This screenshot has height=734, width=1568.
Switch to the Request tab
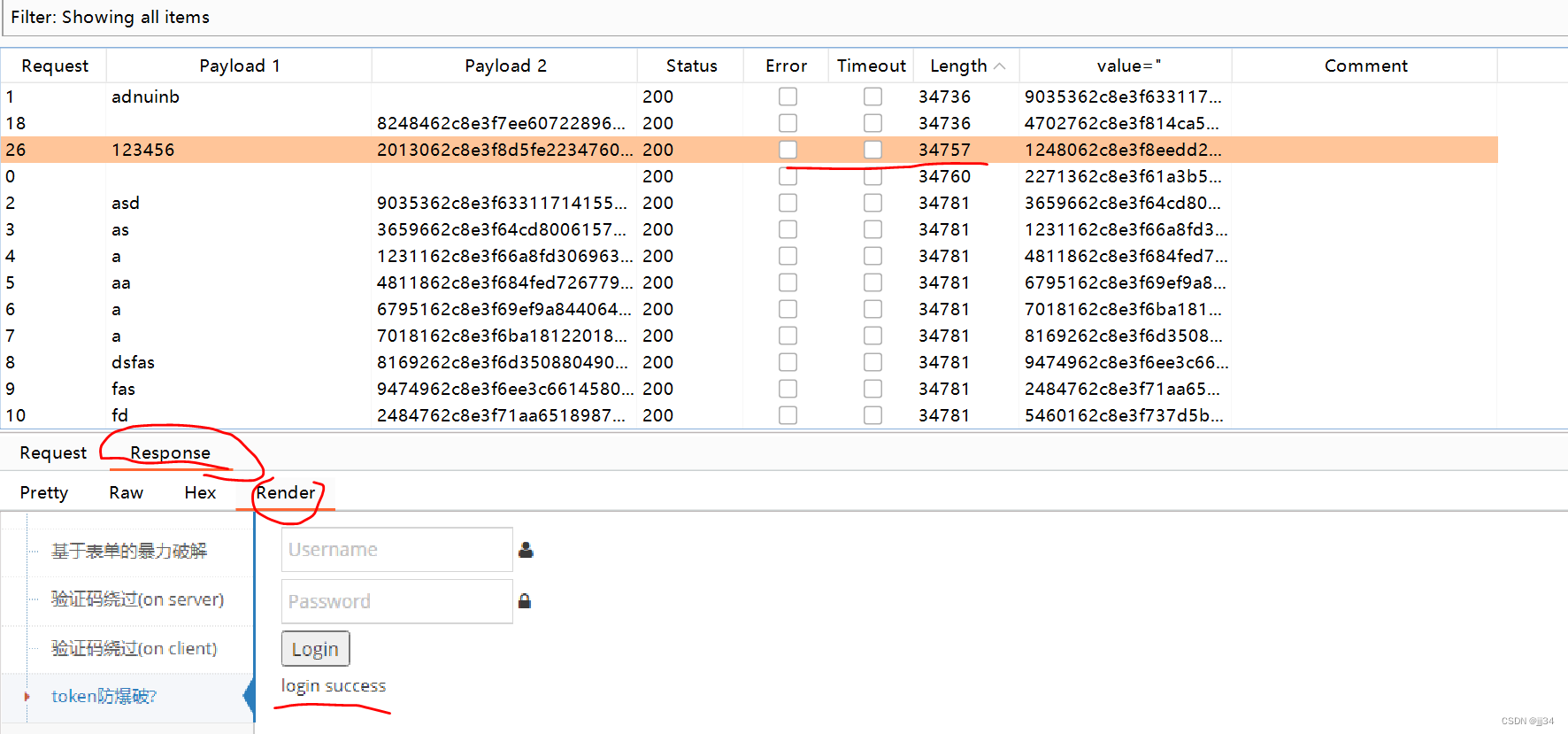(53, 452)
